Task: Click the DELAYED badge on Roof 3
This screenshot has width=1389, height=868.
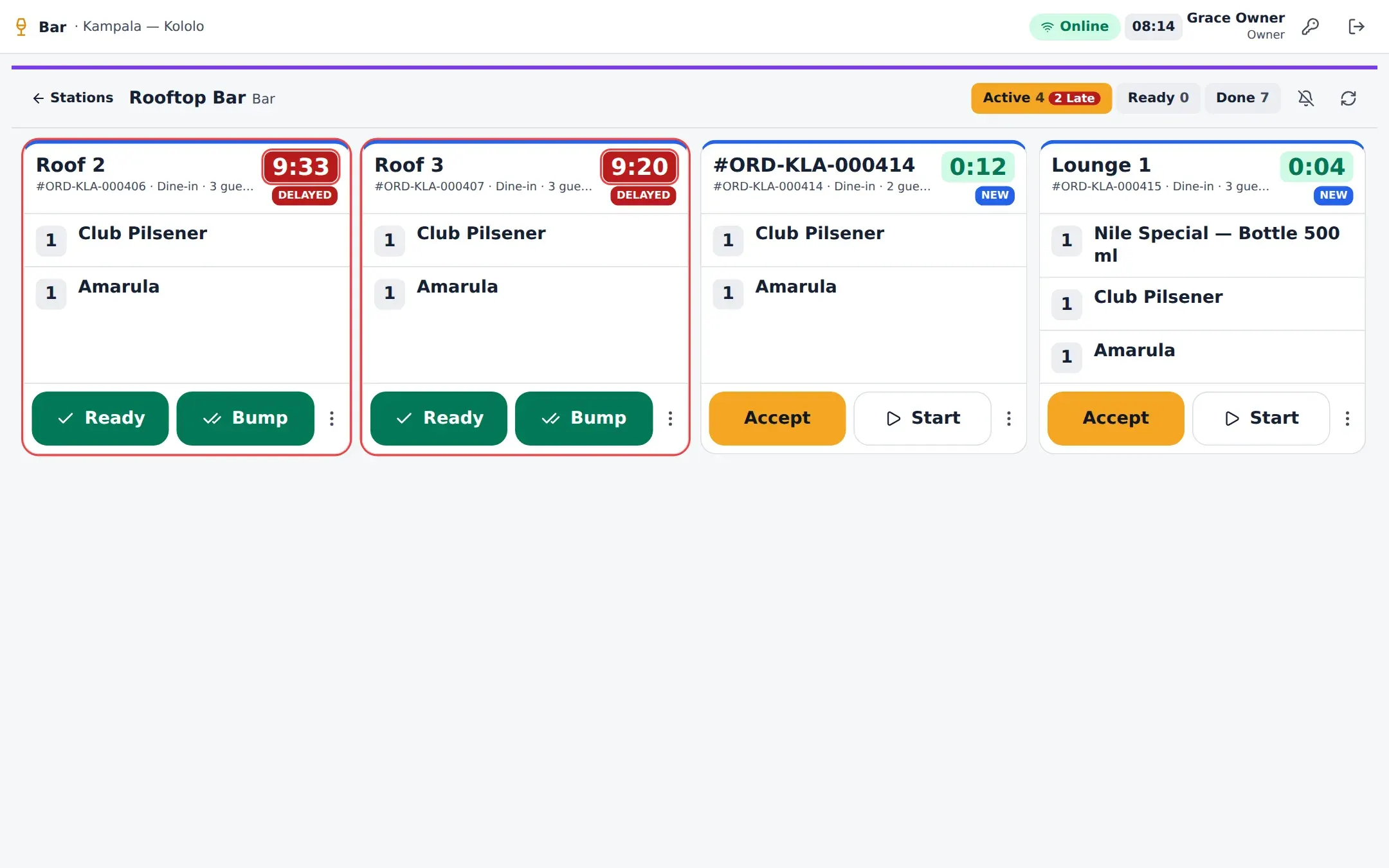Action: 643,195
